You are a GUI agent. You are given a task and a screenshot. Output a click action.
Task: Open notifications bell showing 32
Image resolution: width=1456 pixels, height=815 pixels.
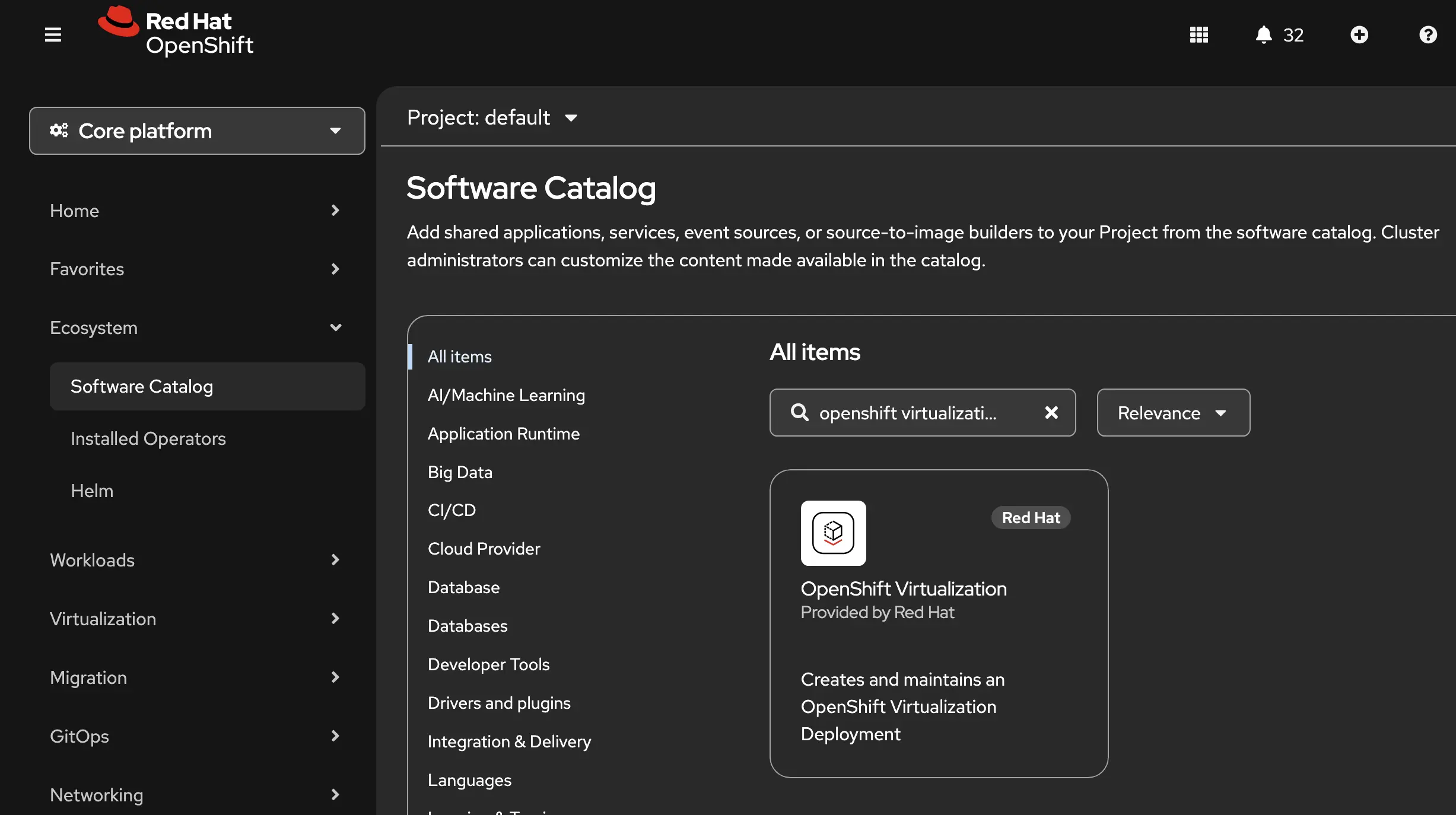[x=1279, y=34]
